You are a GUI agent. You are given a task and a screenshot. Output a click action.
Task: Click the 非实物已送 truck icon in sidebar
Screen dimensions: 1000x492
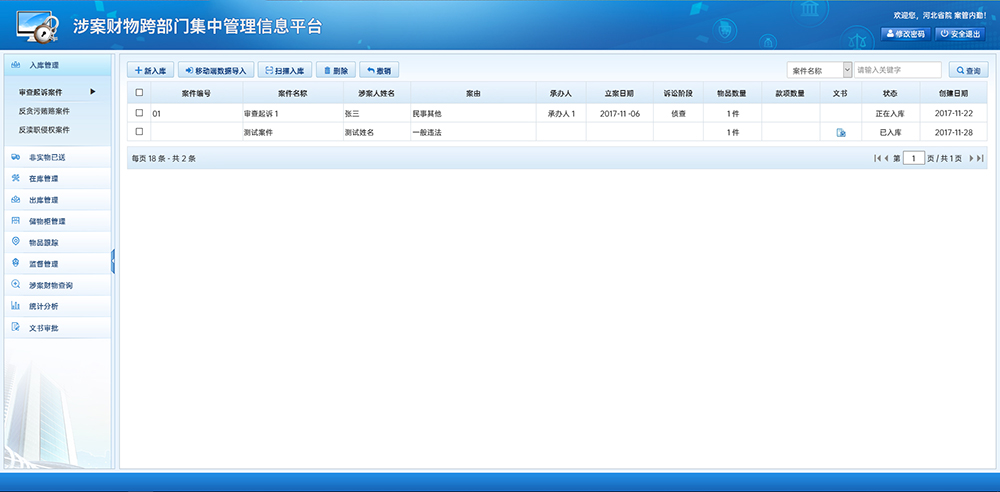coord(15,157)
